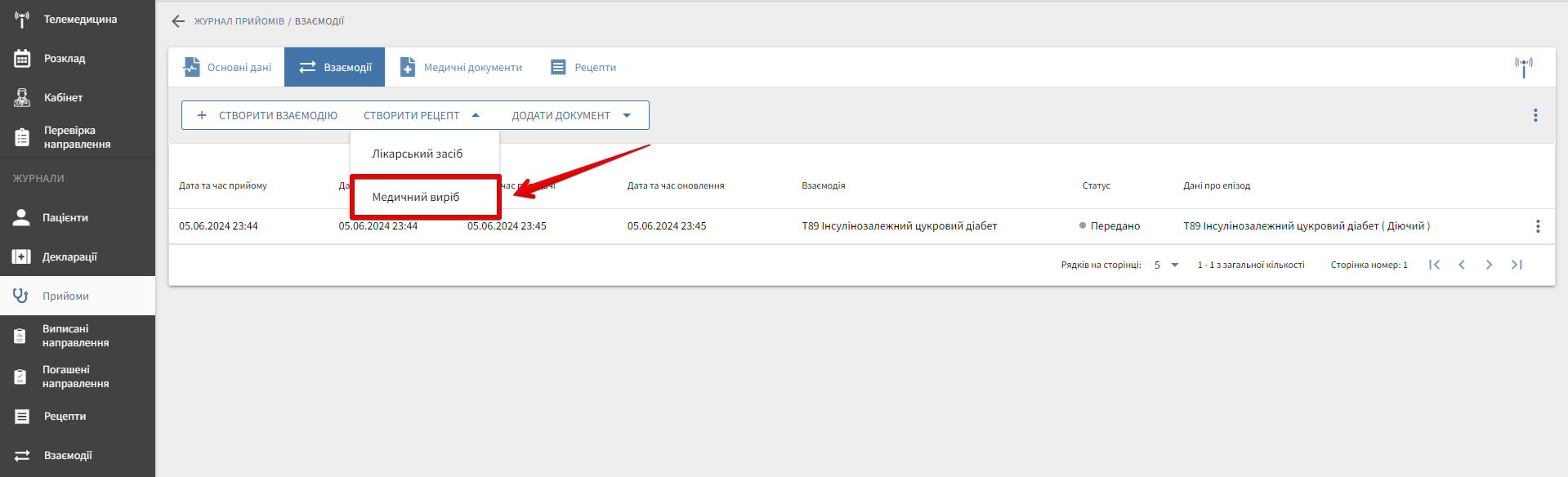
Task: Switch to the Основні дані tab
Action: 227,67
